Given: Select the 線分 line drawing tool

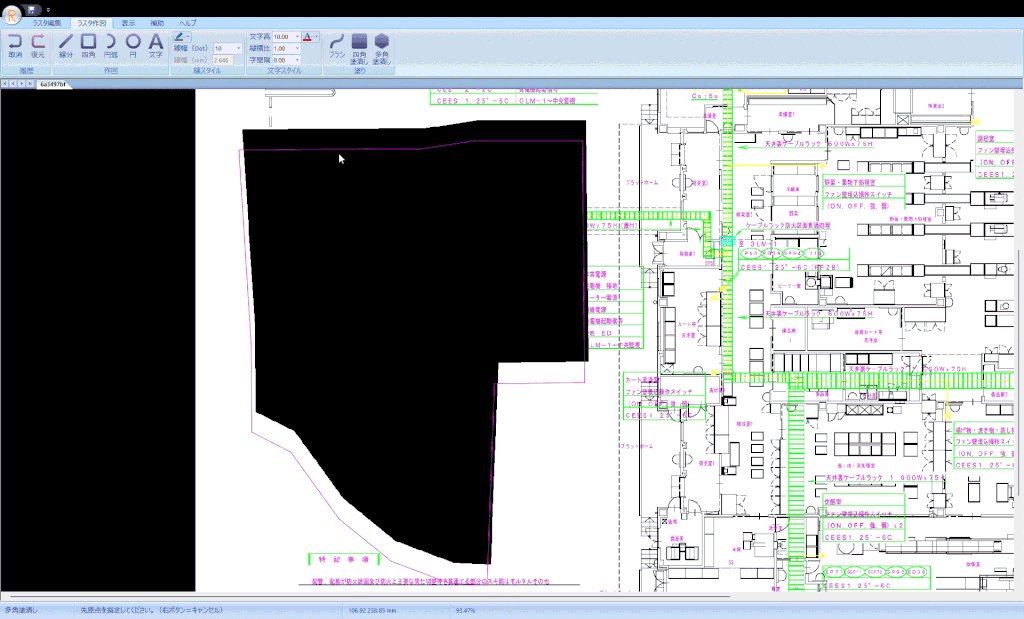Looking at the screenshot, I should point(66,46).
